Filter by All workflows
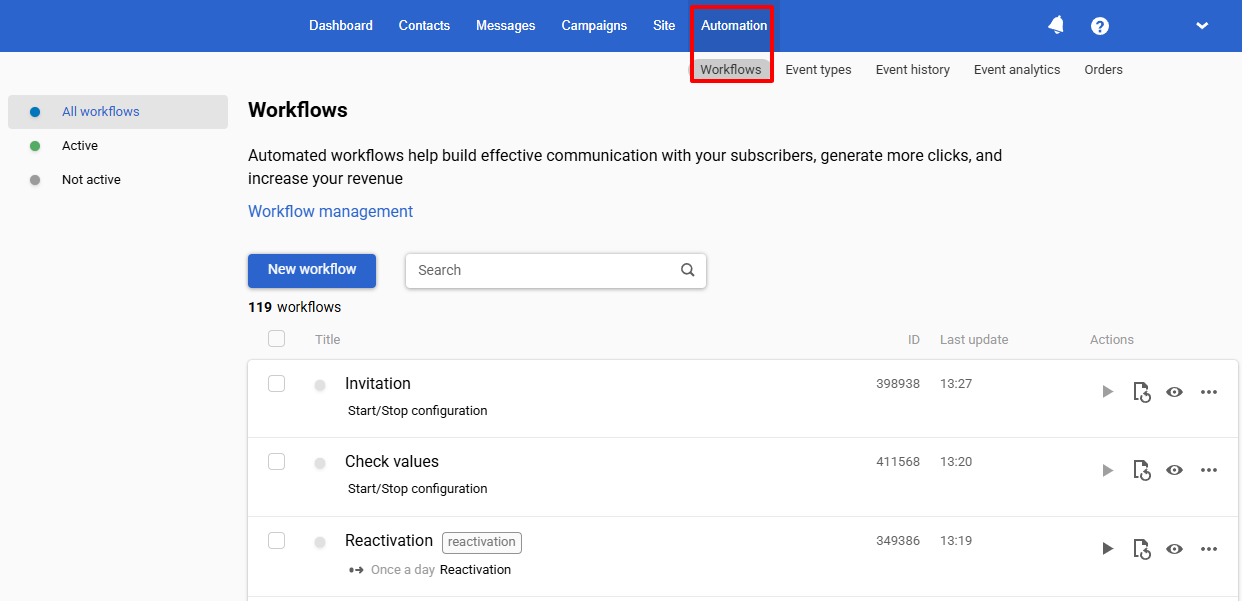Image resolution: width=1242 pixels, height=601 pixels. point(118,112)
